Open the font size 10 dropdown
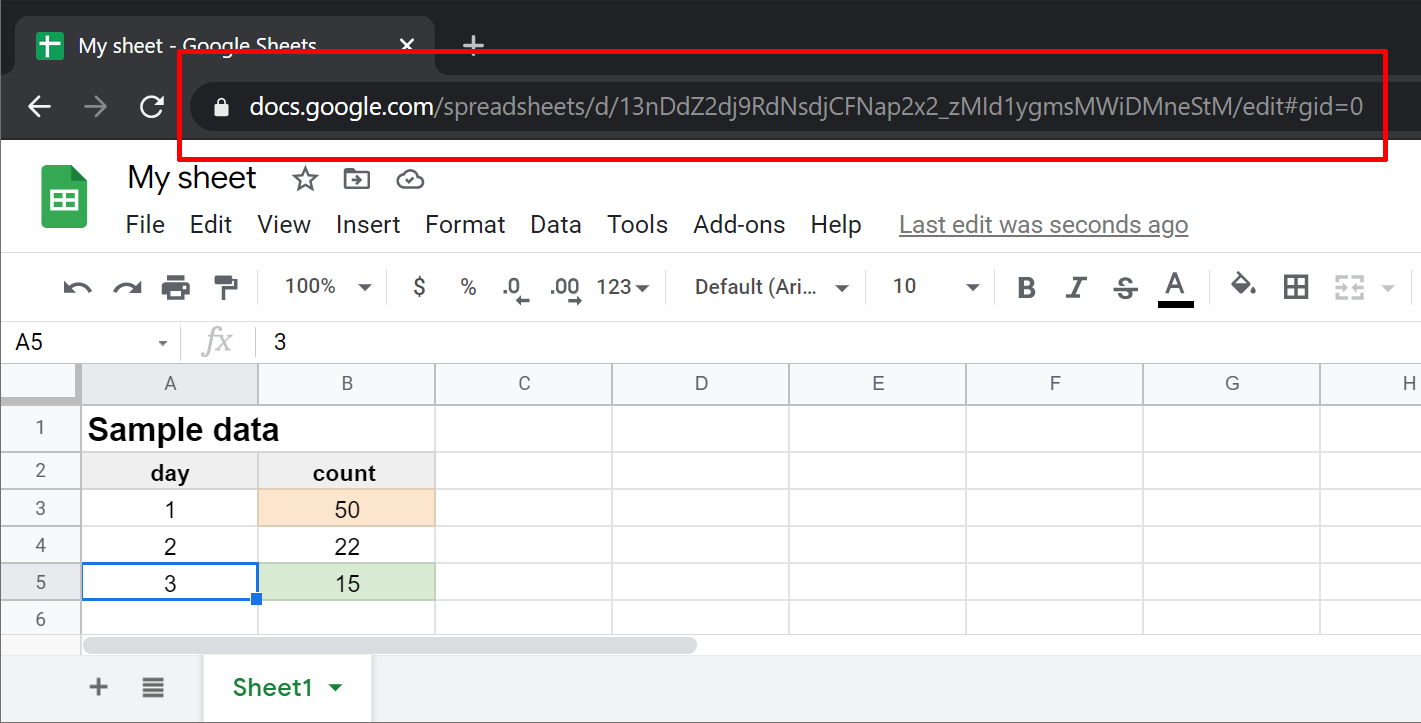Screen dimensions: 1421x723 [x=936, y=287]
